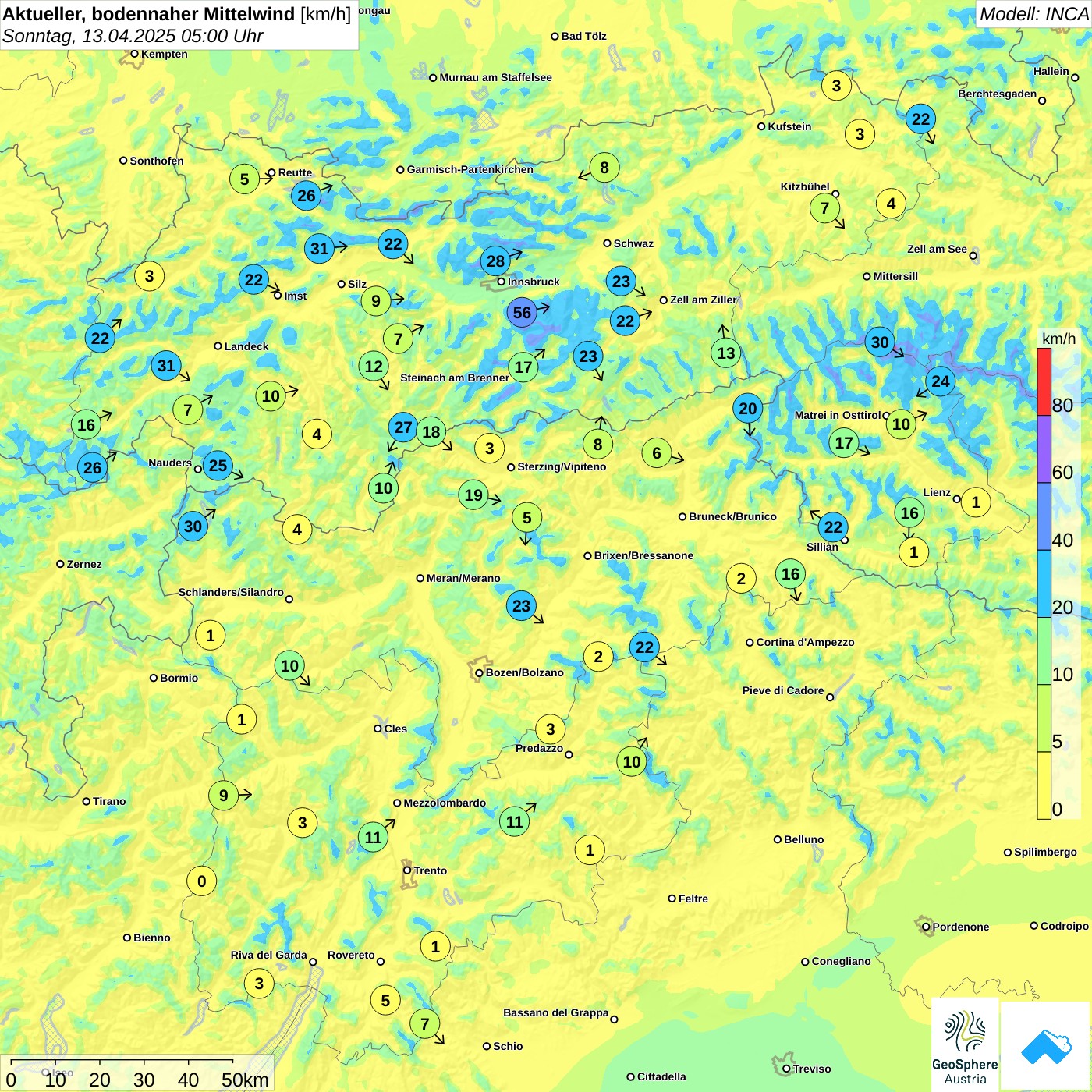Click the 12 wind marker south of Silz
This screenshot has width=1092, height=1092.
coord(374,366)
